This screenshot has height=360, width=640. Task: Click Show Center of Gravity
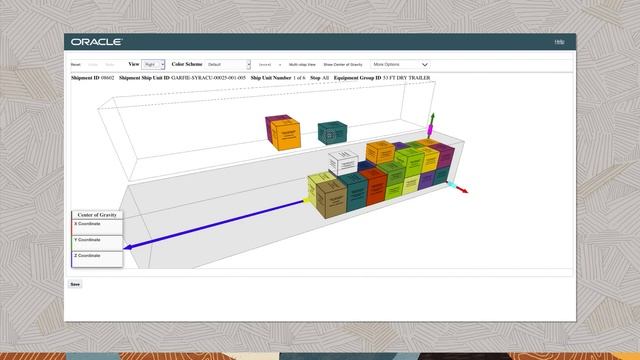(343, 64)
